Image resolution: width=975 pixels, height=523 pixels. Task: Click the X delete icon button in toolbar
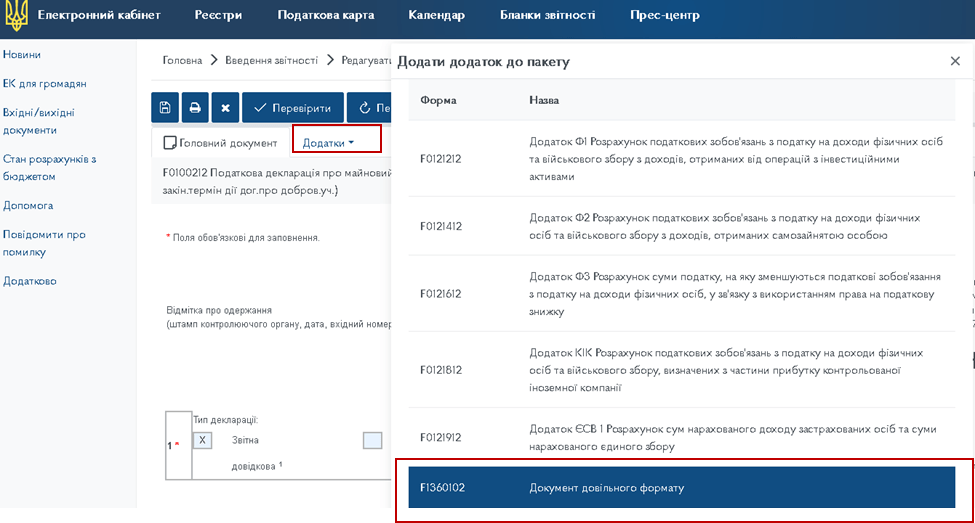pyautogui.click(x=225, y=108)
